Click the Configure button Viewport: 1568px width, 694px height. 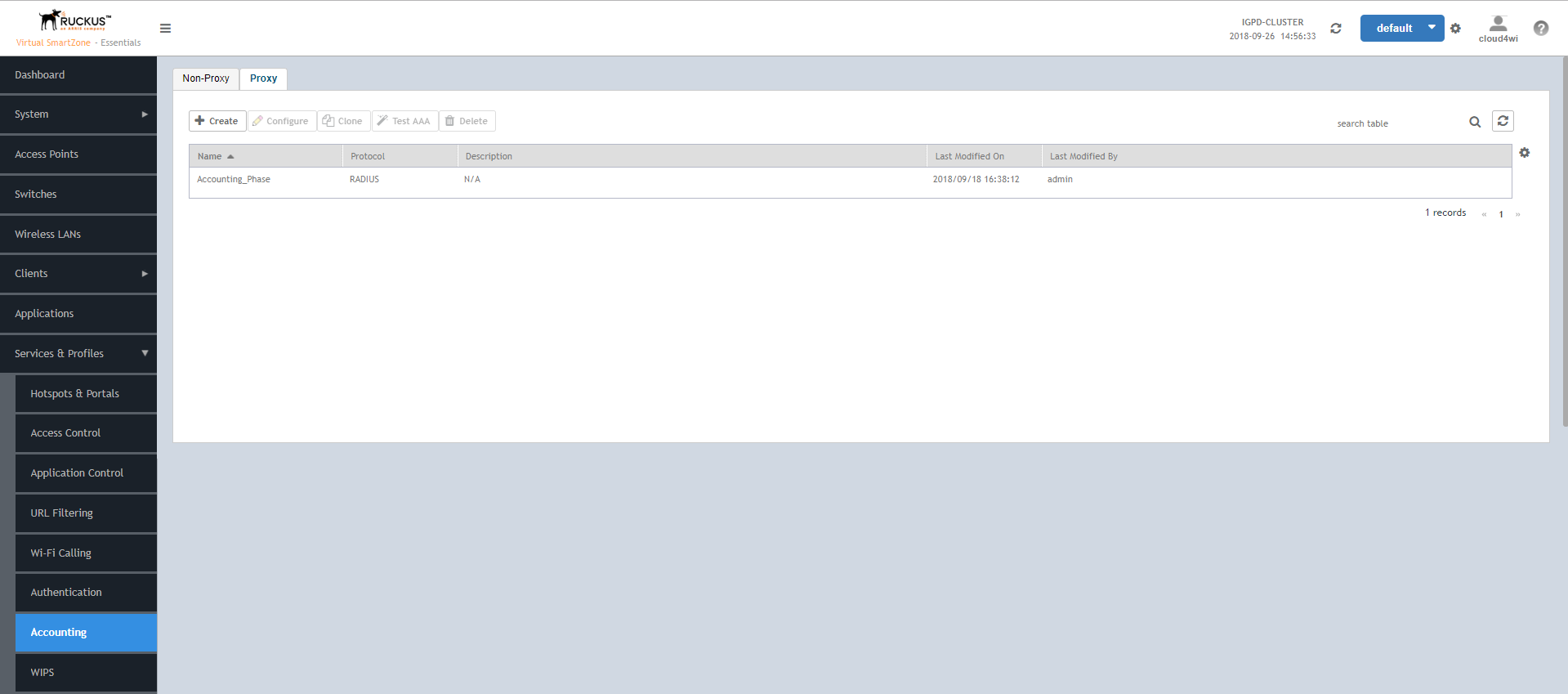[x=281, y=121]
